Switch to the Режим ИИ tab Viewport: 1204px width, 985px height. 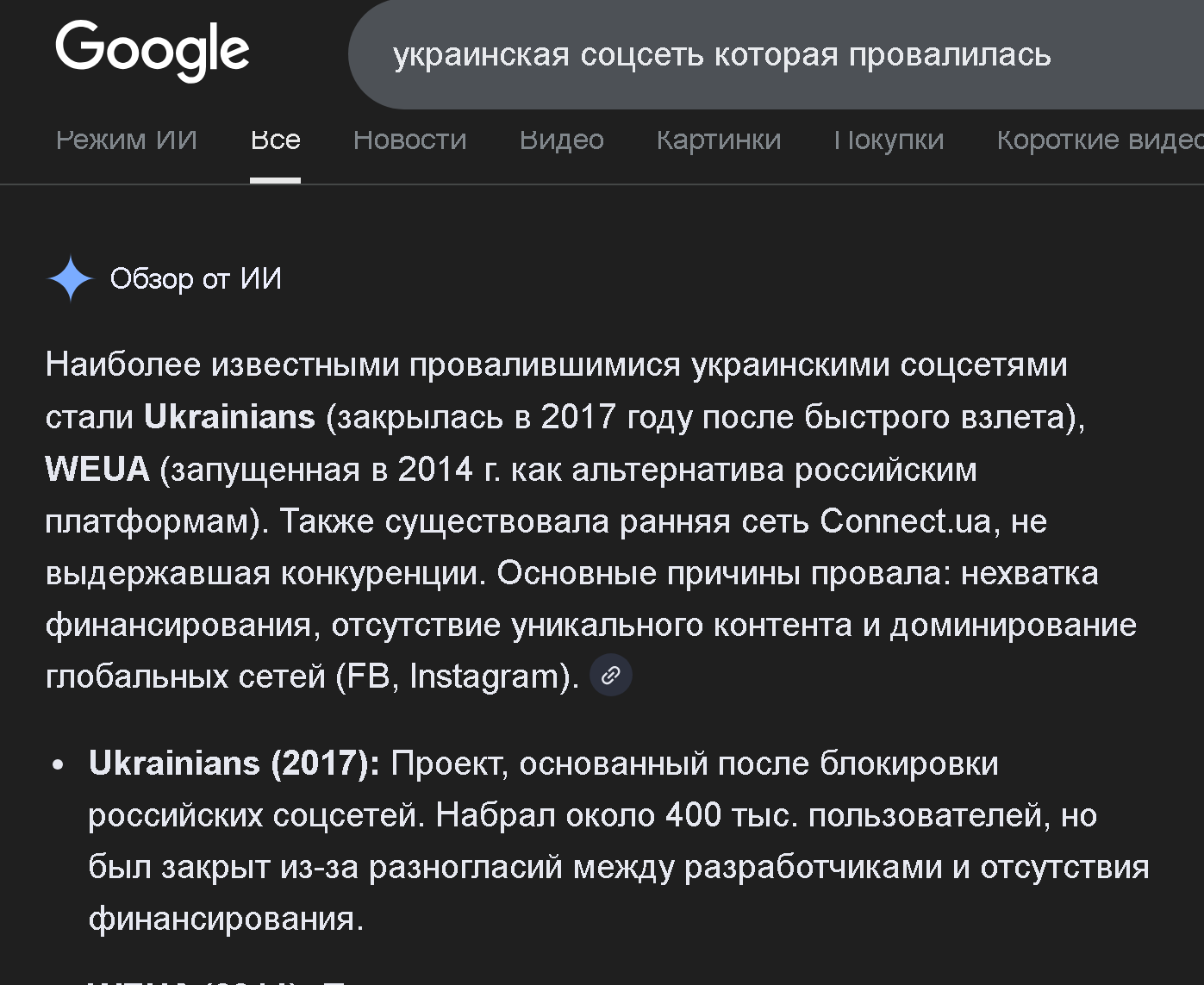pyautogui.click(x=127, y=140)
